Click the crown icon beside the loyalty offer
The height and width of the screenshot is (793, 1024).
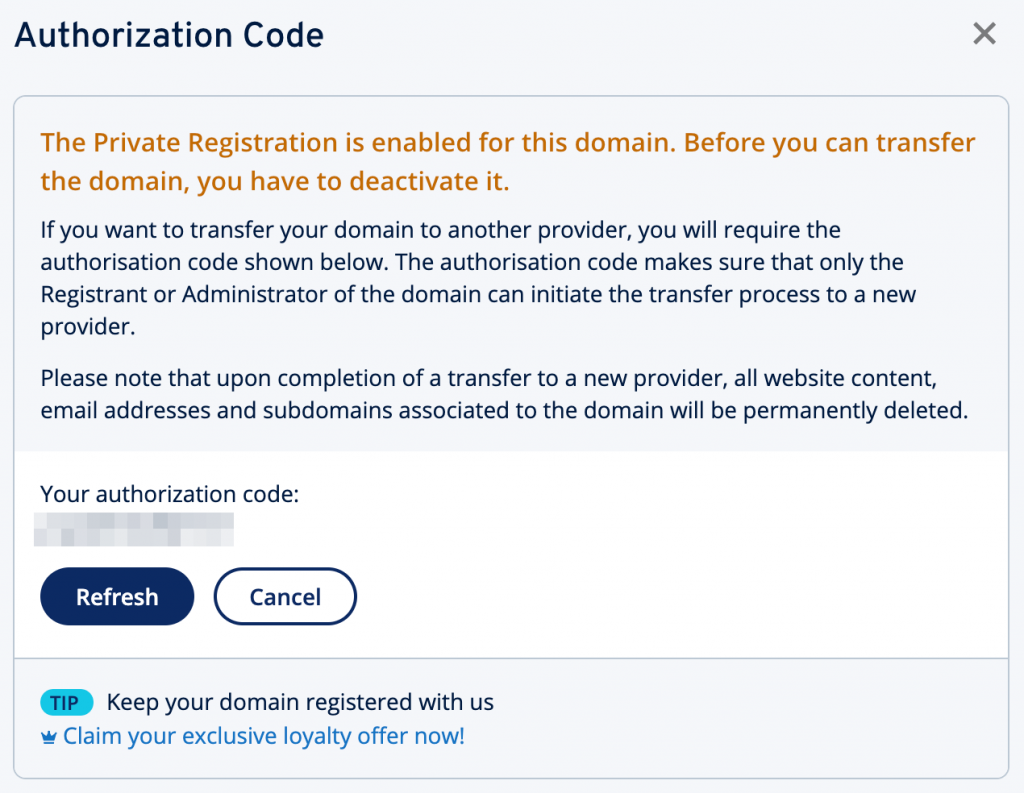(47, 735)
